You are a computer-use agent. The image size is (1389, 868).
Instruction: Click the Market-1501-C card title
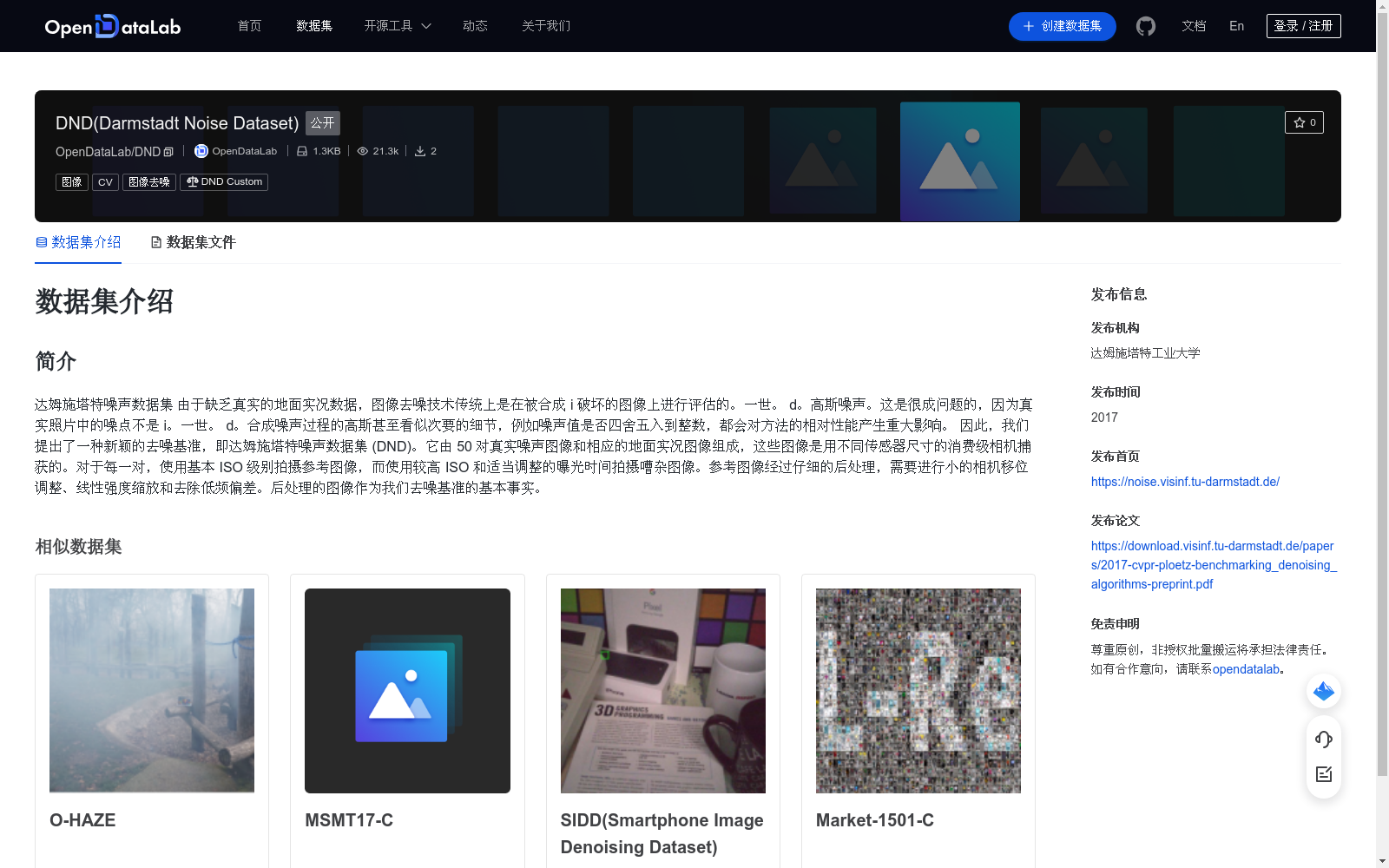click(x=875, y=820)
